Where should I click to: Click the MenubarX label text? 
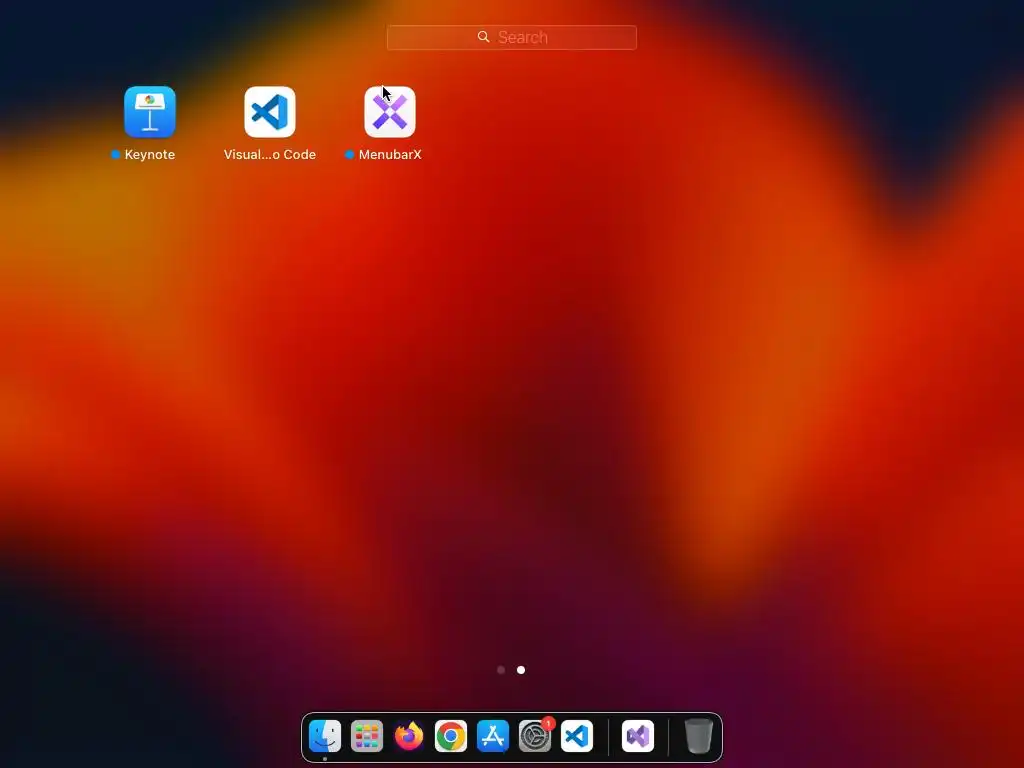390,155
